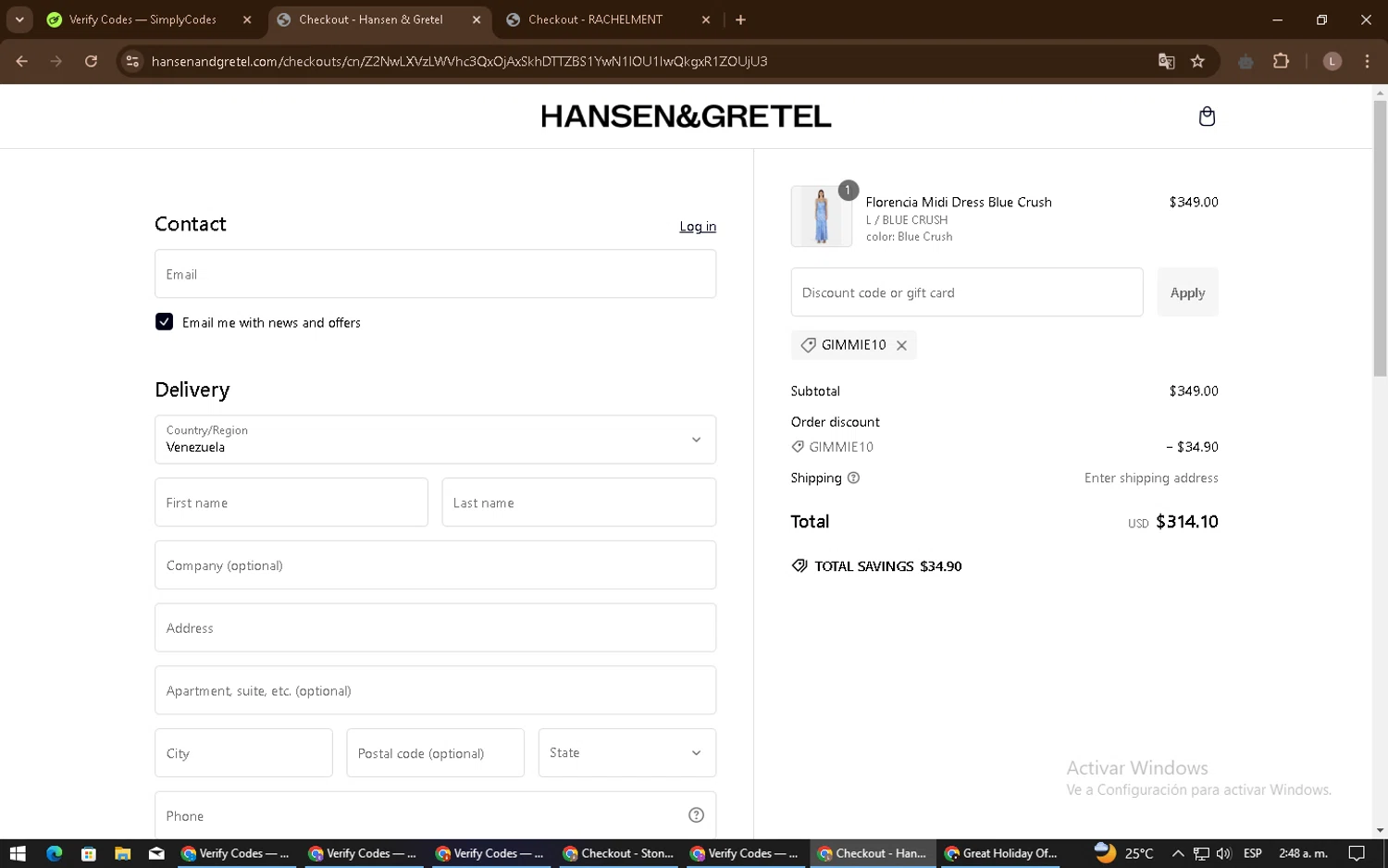Viewport: 1388px width, 868px height.
Task: Close the Checkout RACHELMENT tab
Action: (x=706, y=19)
